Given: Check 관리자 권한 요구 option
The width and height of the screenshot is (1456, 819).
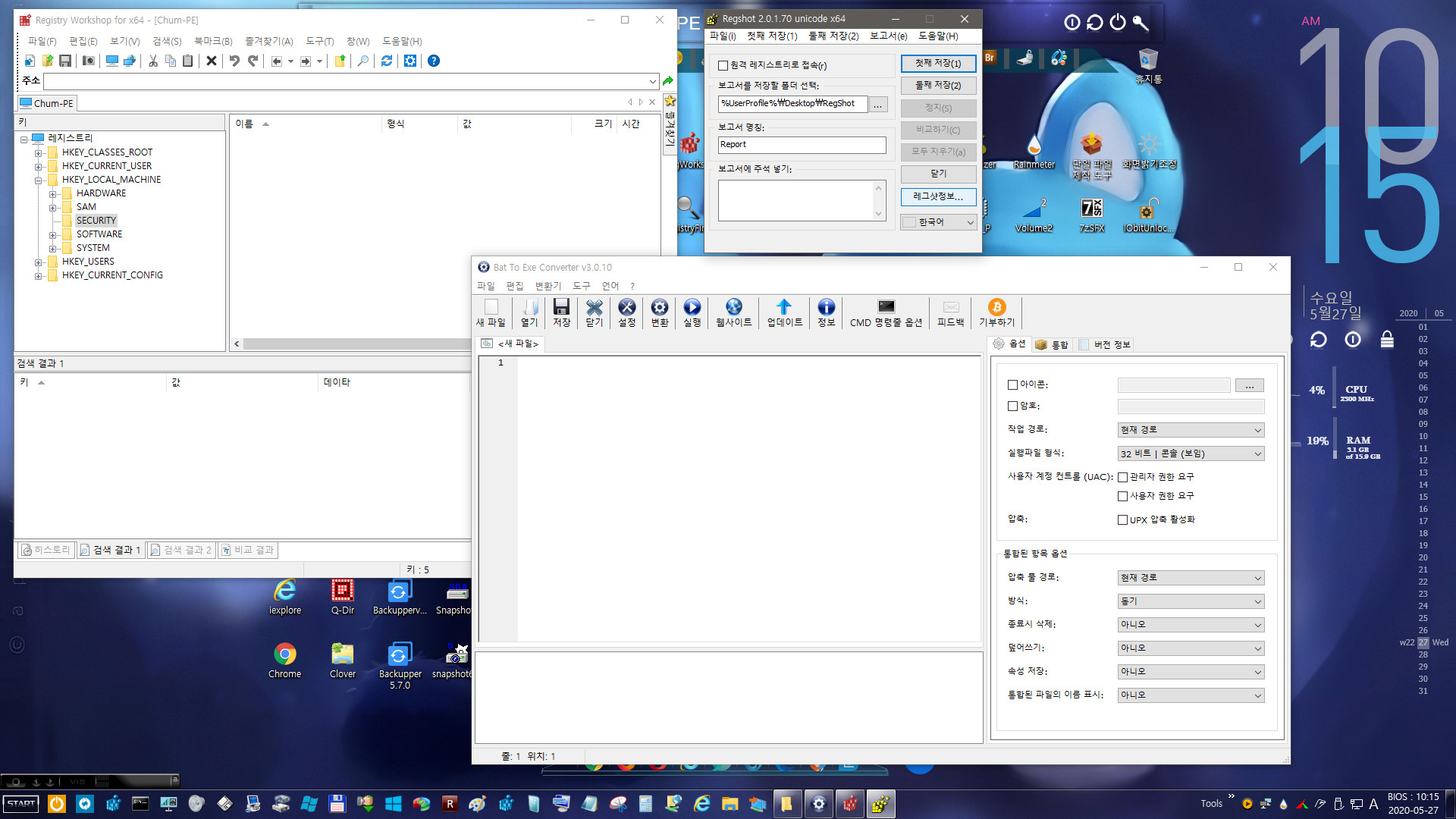Looking at the screenshot, I should click(x=1123, y=477).
